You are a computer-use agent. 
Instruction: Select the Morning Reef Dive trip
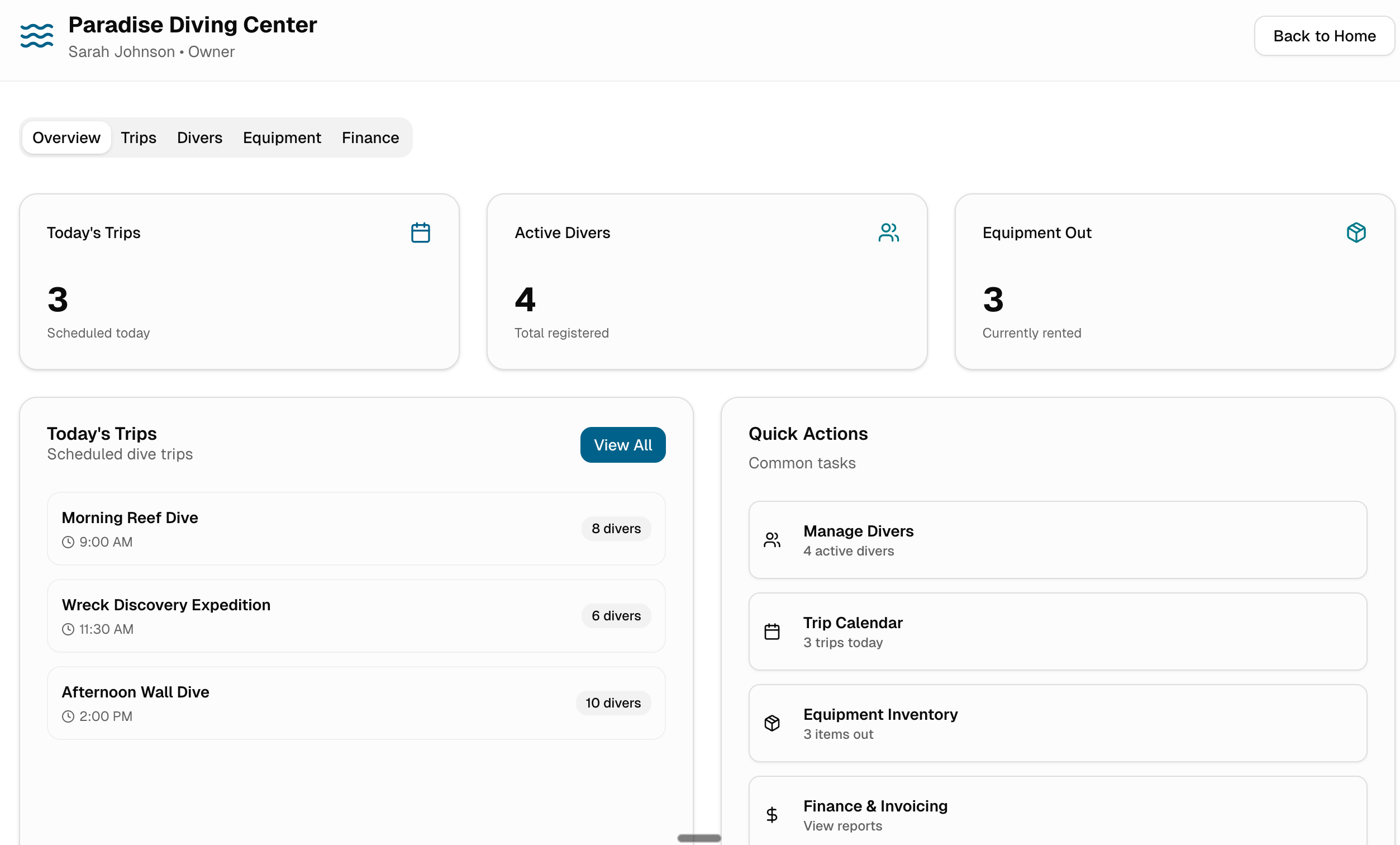coord(356,529)
